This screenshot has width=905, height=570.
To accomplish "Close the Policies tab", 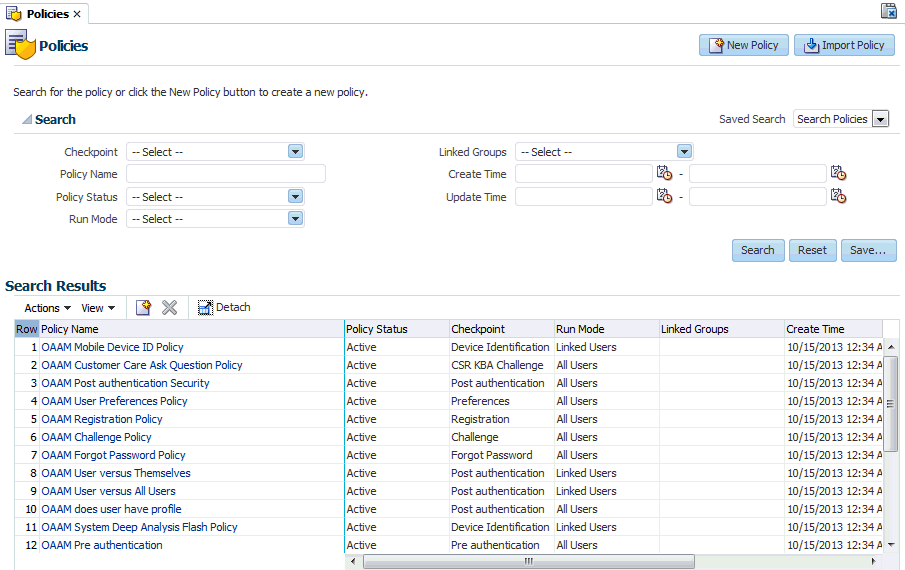I will point(77,14).
